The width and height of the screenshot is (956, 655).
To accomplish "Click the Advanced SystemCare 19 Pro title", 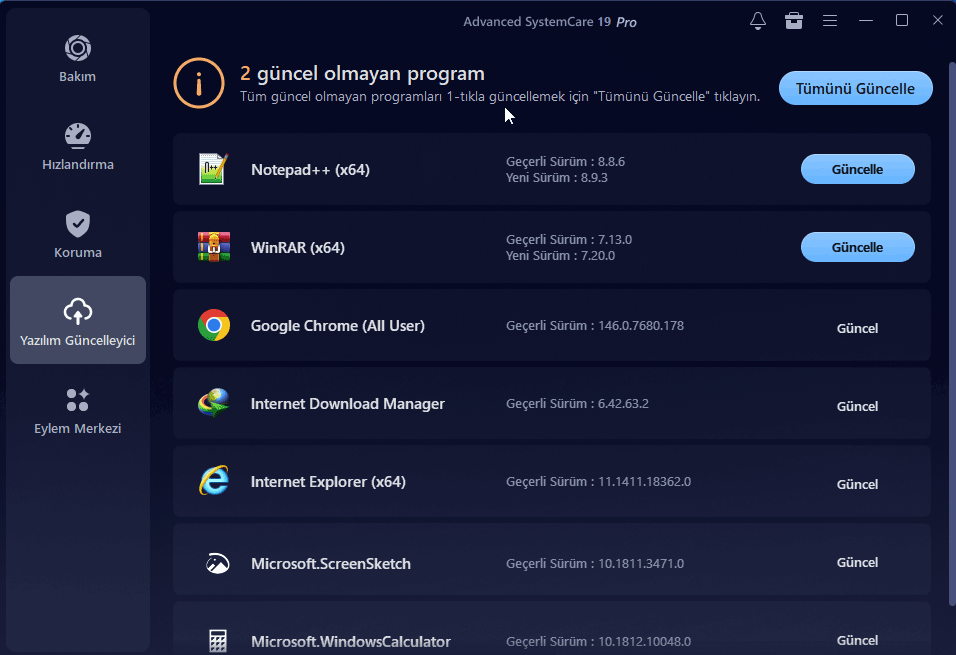I will click(550, 22).
